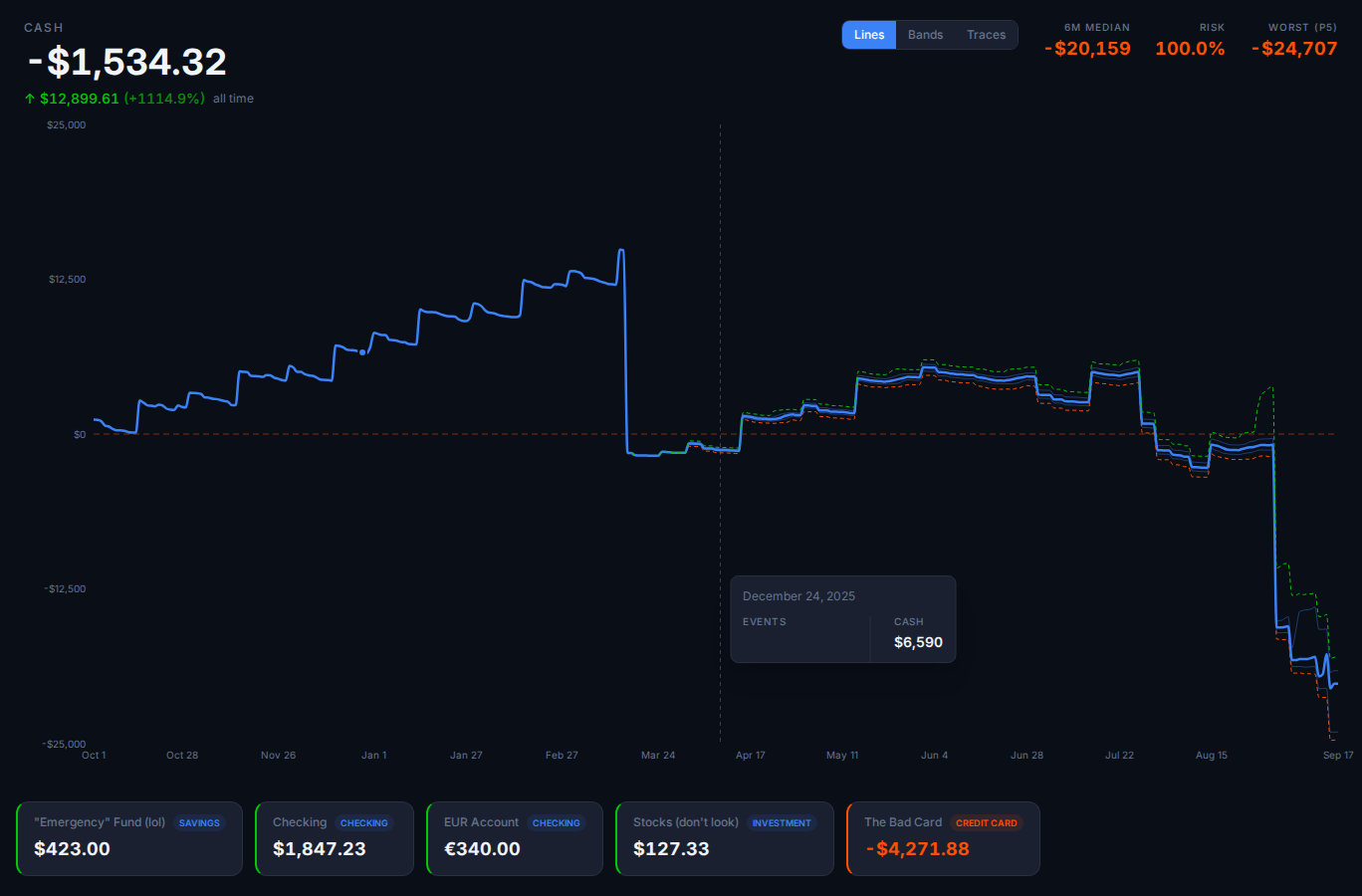Click the 6M MEDIAN statistic value

1088,48
